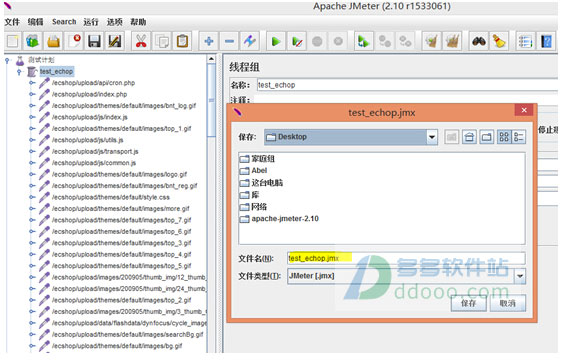Click Remote Stop All icon
The image size is (563, 361).
[385, 42]
